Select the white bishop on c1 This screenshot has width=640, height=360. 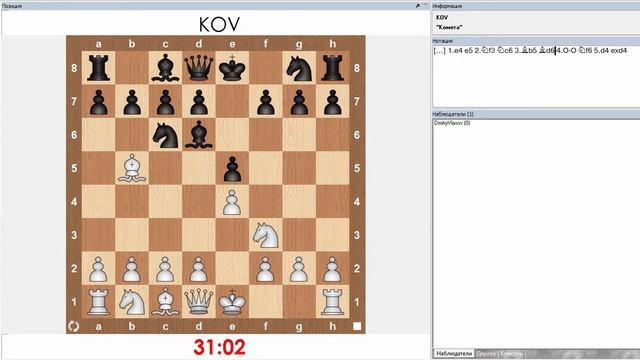coord(165,302)
